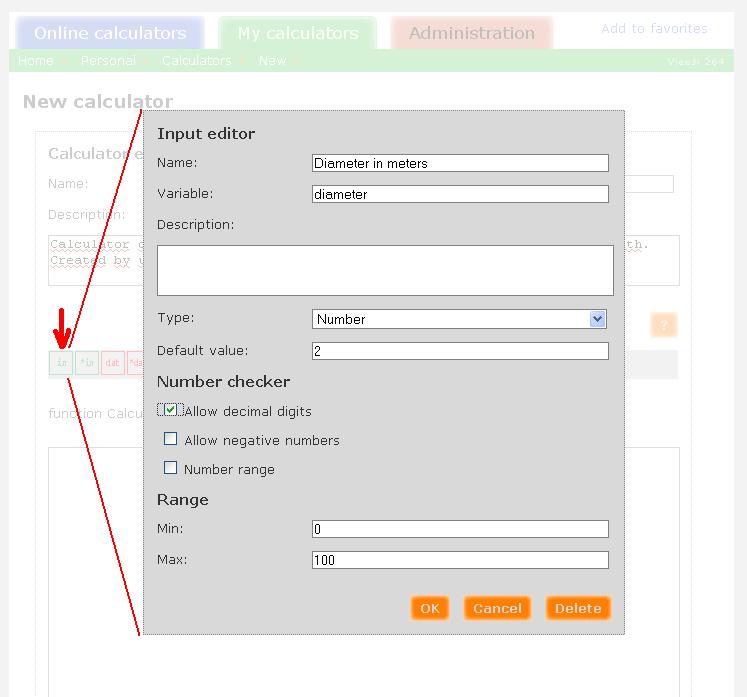This screenshot has height=697, width=747.
Task: Click the background calculator Description textarea
Action: tap(95, 260)
